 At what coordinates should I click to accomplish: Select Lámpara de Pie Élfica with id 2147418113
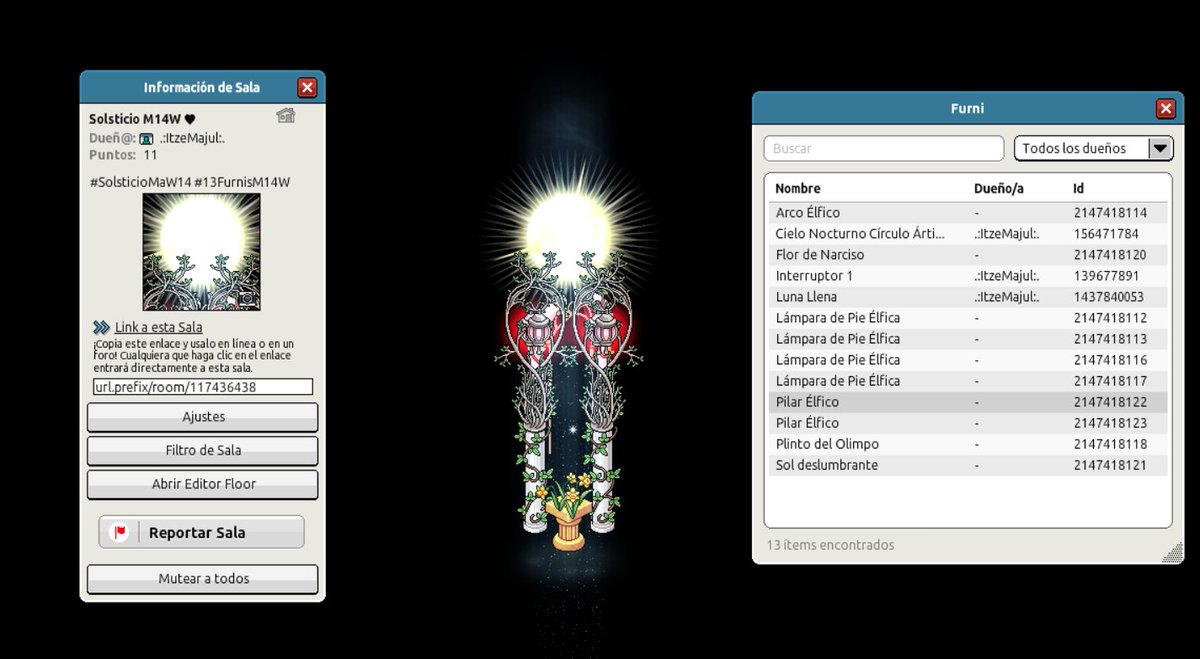(968, 339)
